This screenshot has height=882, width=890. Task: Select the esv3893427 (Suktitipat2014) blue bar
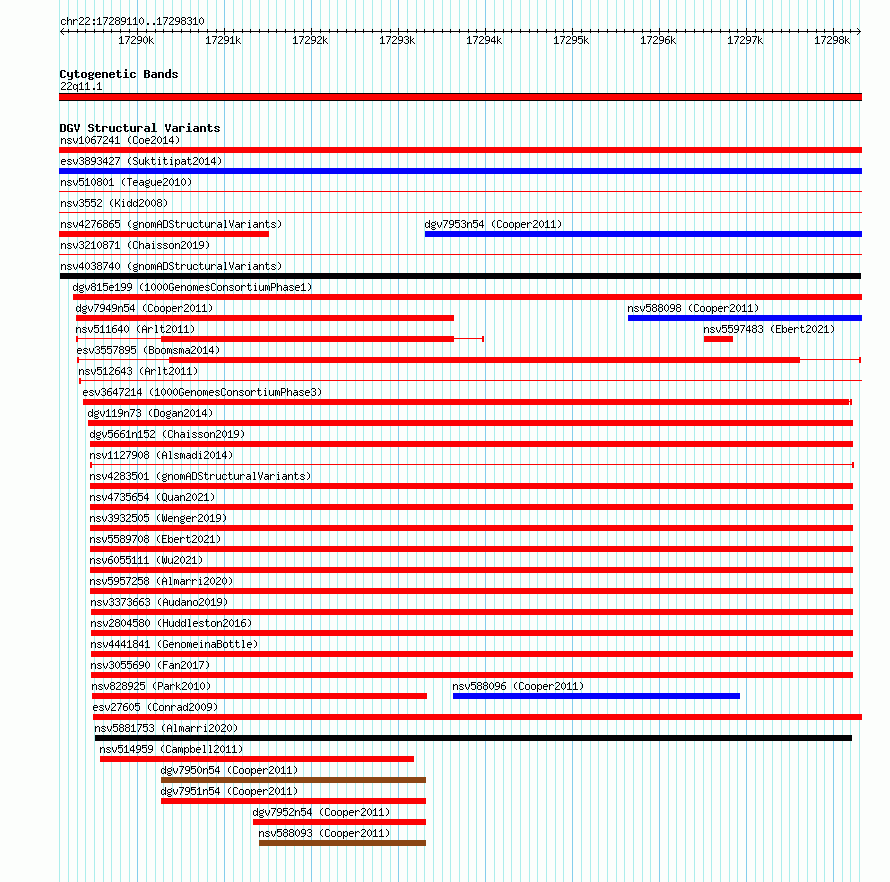(460, 171)
